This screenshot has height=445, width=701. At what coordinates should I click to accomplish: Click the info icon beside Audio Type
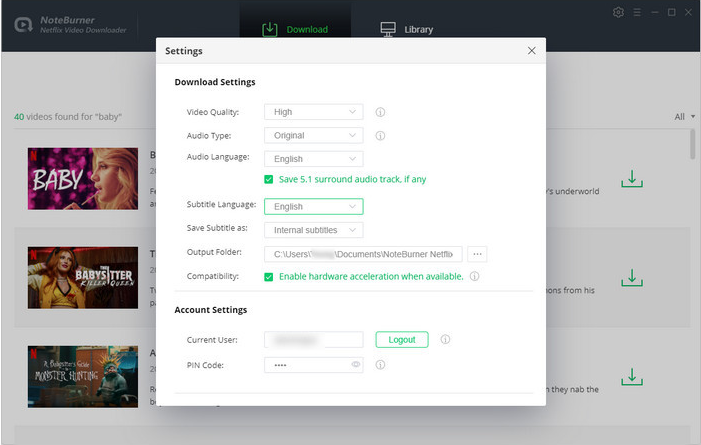pos(380,135)
